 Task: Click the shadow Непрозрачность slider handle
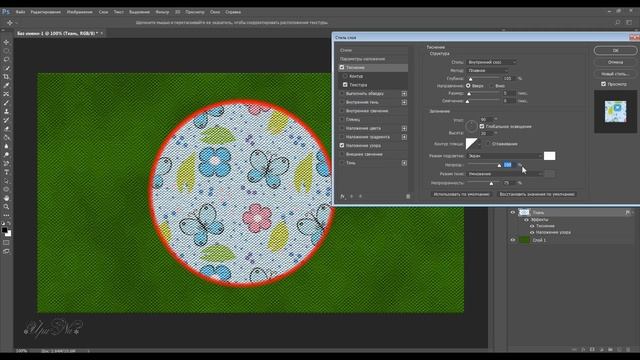491,184
